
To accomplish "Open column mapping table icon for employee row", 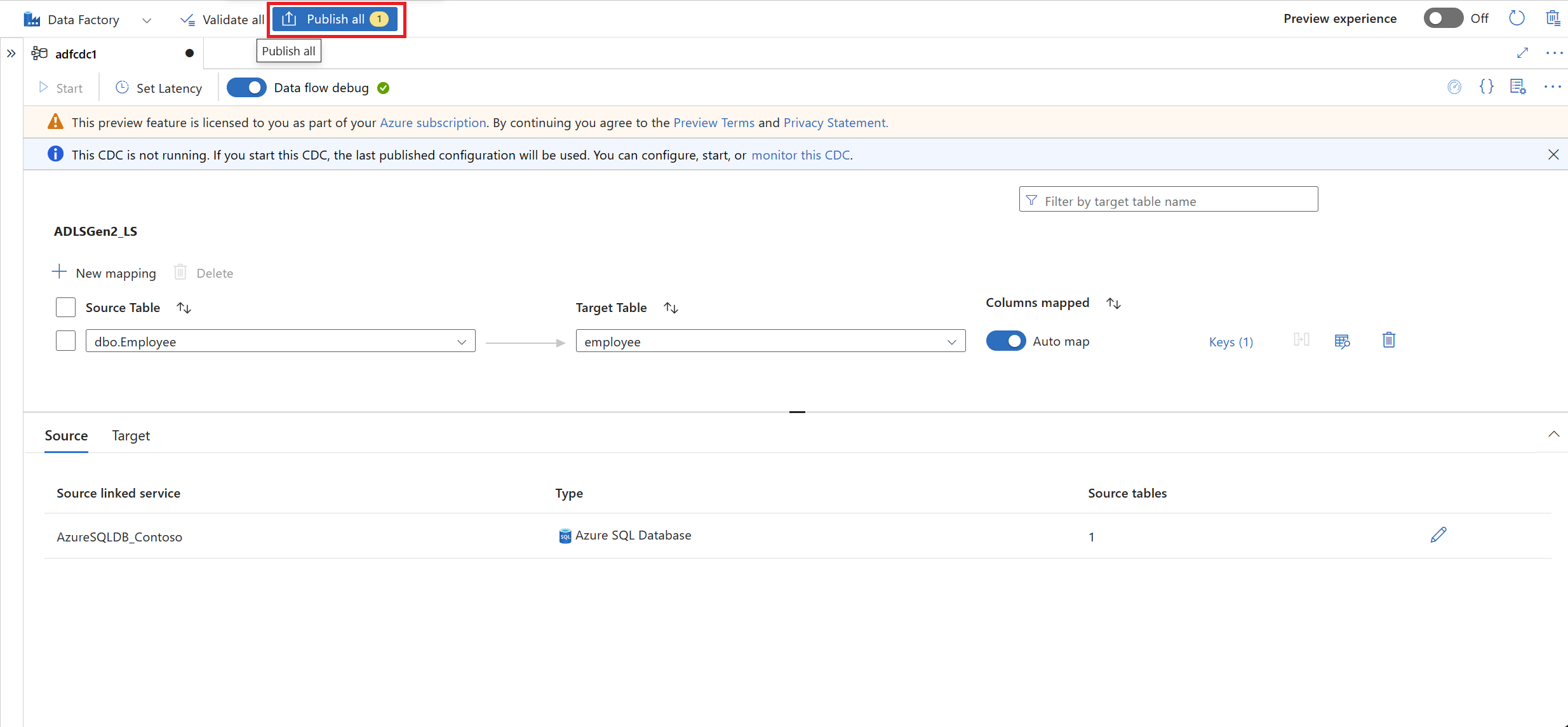I will pyautogui.click(x=1342, y=341).
